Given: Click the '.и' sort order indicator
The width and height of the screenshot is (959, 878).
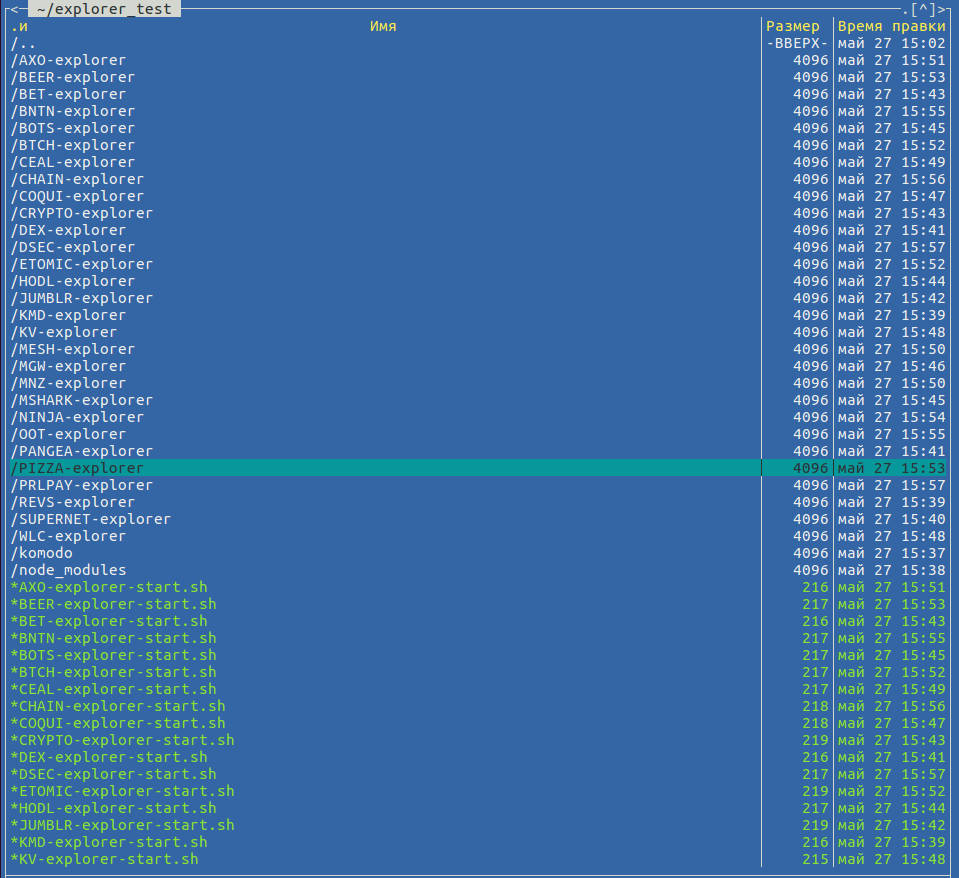Looking at the screenshot, I should [x=19, y=26].
